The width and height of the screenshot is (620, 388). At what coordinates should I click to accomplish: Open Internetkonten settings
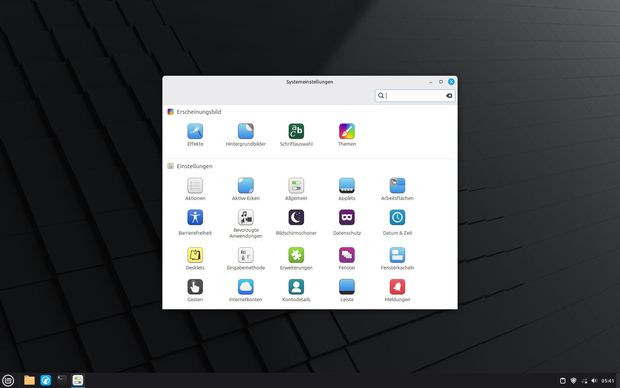pos(246,291)
